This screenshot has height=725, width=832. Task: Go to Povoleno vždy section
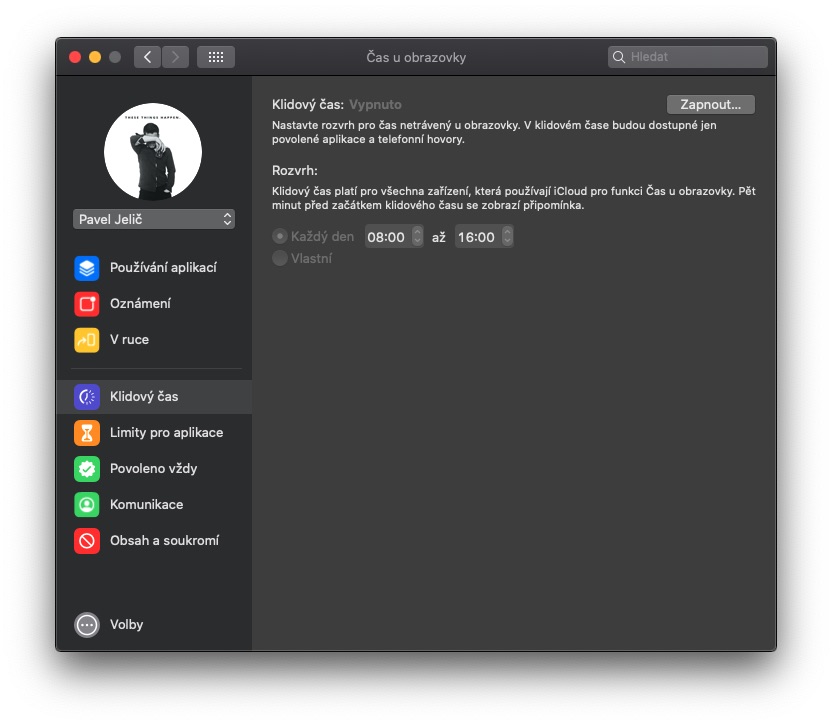click(x=154, y=469)
